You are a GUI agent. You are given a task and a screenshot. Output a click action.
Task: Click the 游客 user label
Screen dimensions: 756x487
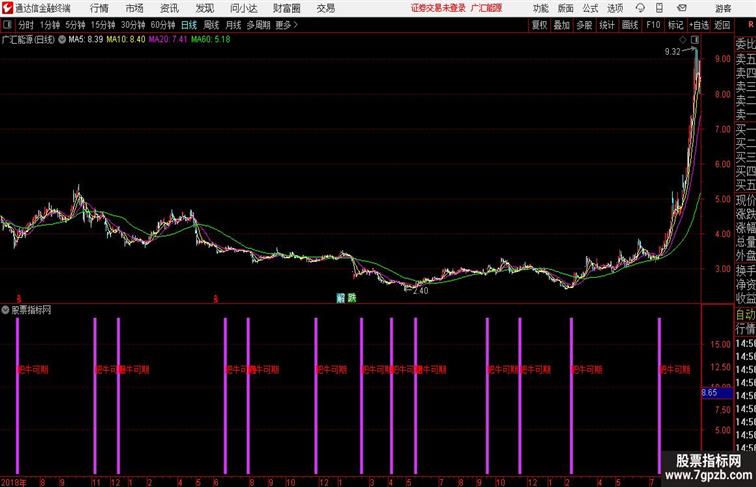(723, 8)
